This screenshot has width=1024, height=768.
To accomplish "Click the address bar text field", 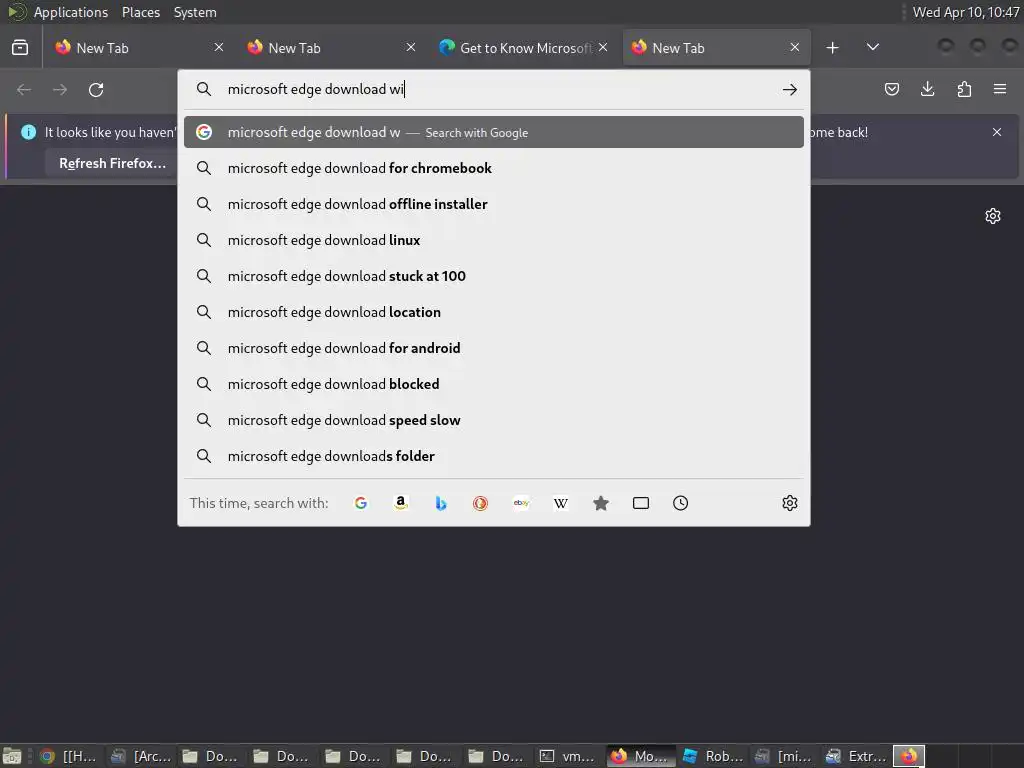I will click(496, 89).
